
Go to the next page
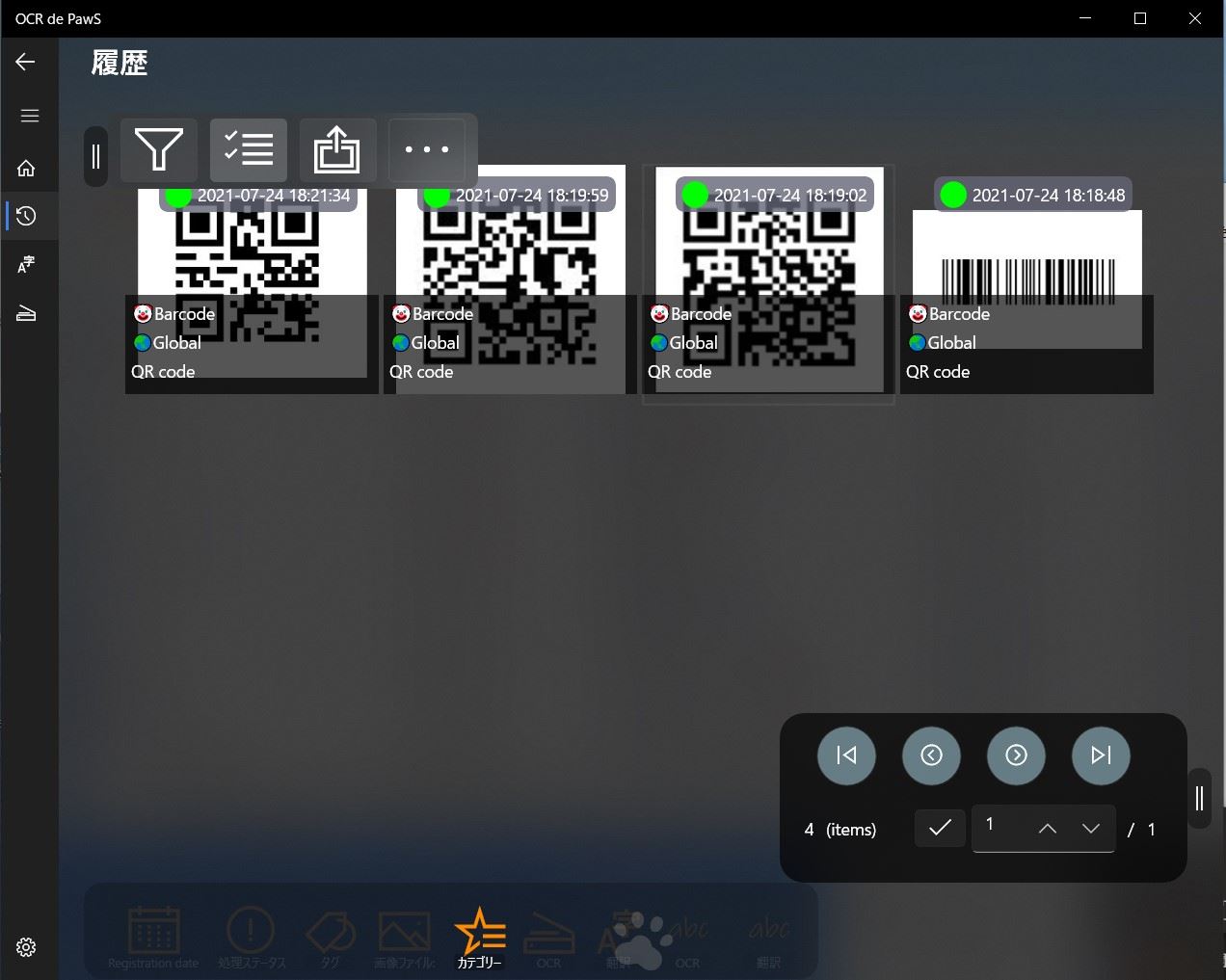click(1016, 755)
